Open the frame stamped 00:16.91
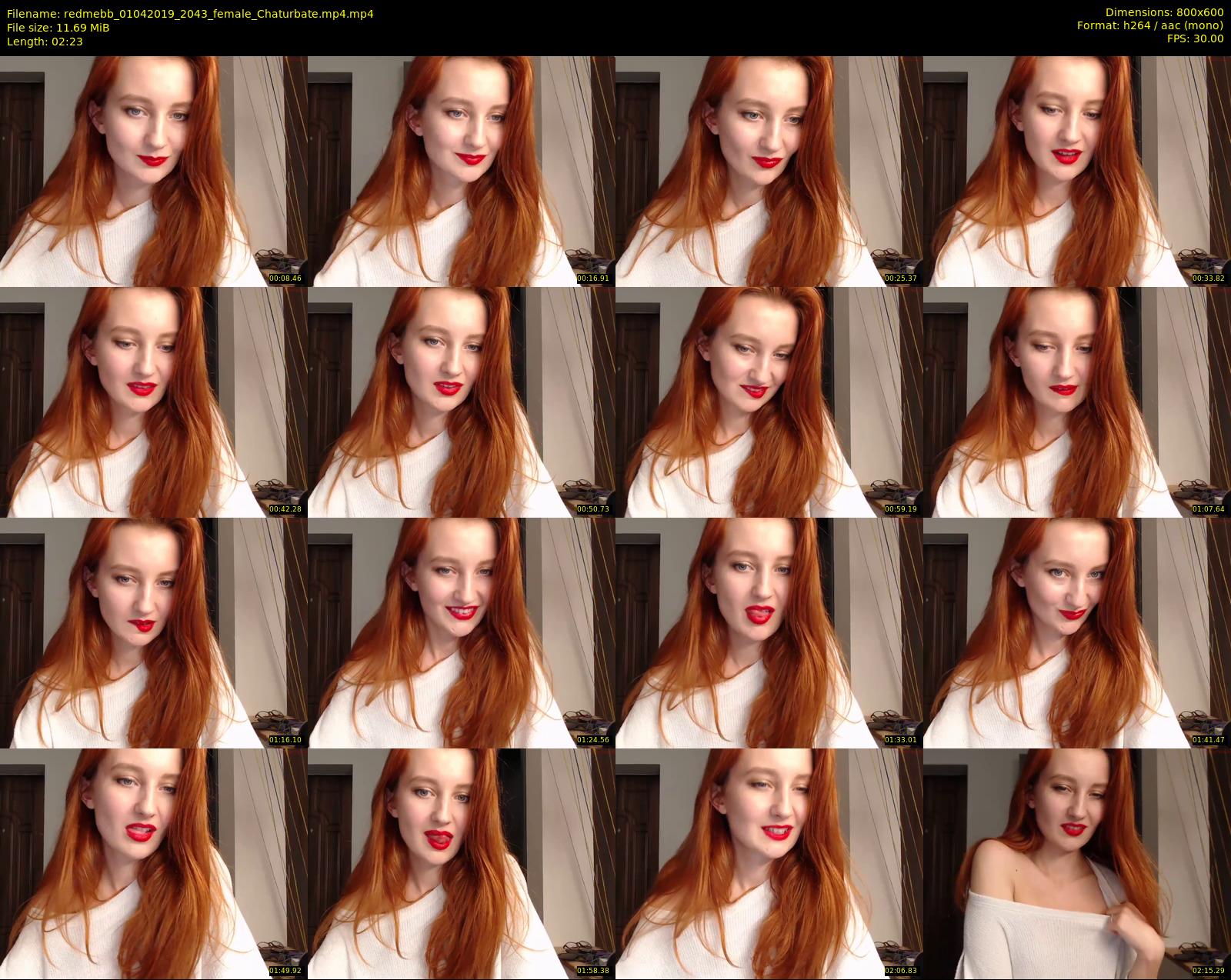The image size is (1231, 980). pos(462,171)
